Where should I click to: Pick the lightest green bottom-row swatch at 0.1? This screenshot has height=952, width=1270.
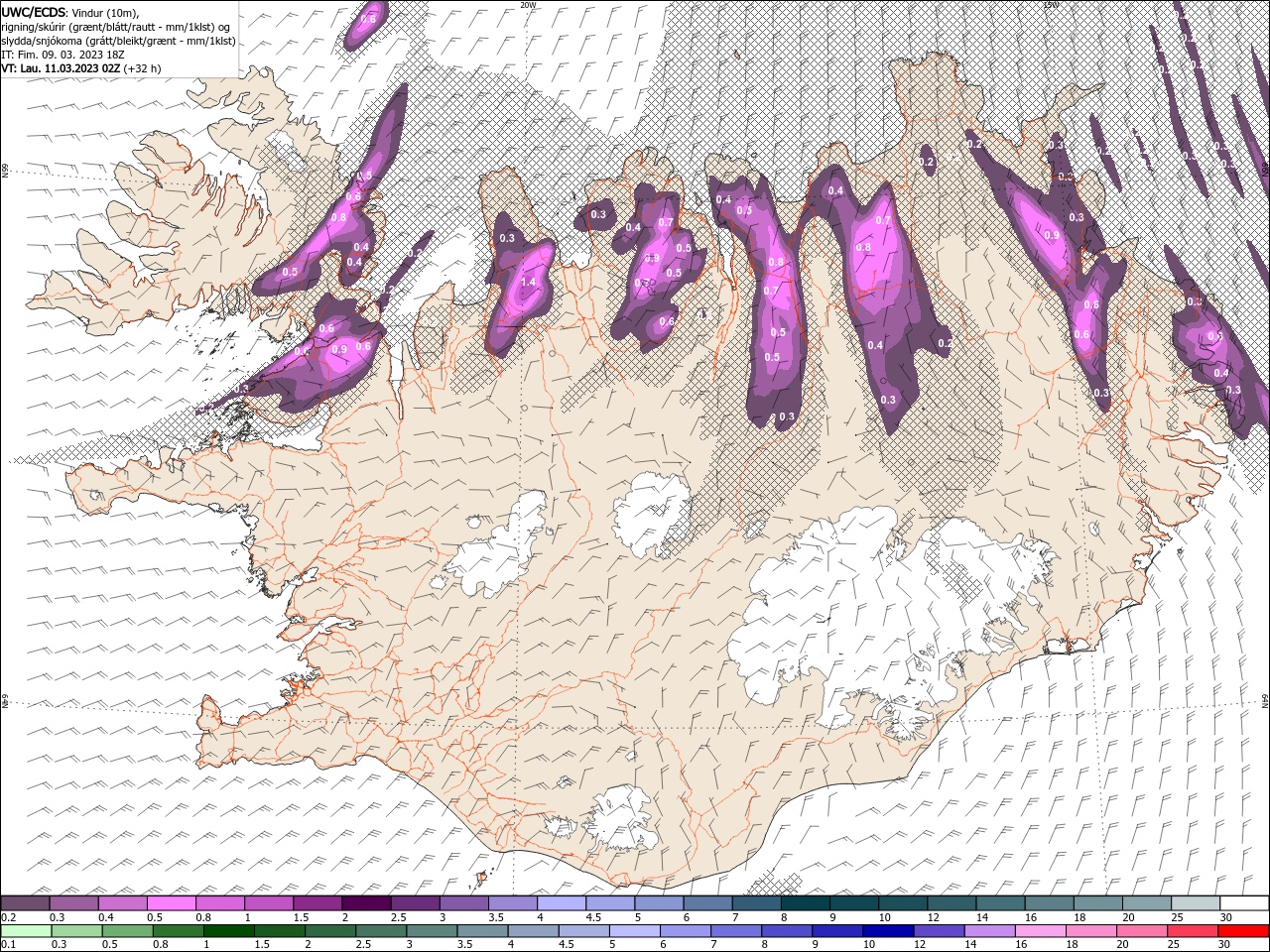pos(26,931)
